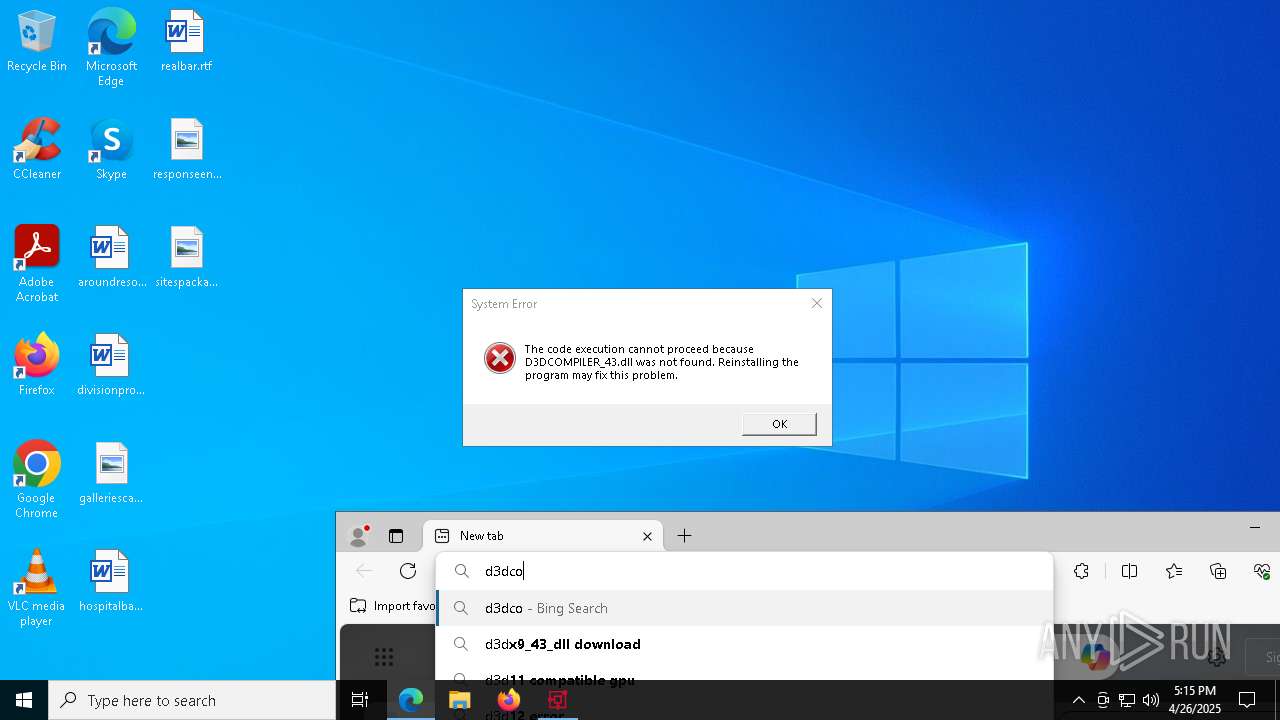Click the 'Type here to search' taskbar box
The width and height of the screenshot is (1280, 720).
(192, 700)
